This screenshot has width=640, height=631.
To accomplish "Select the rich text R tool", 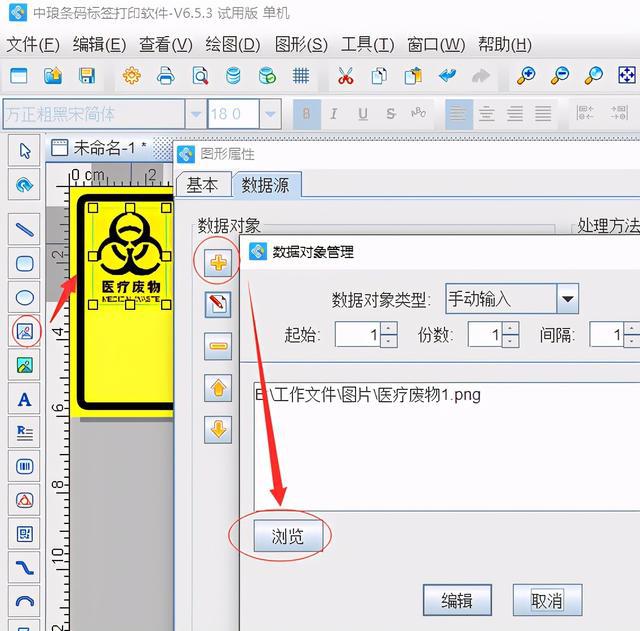I will coord(24,433).
